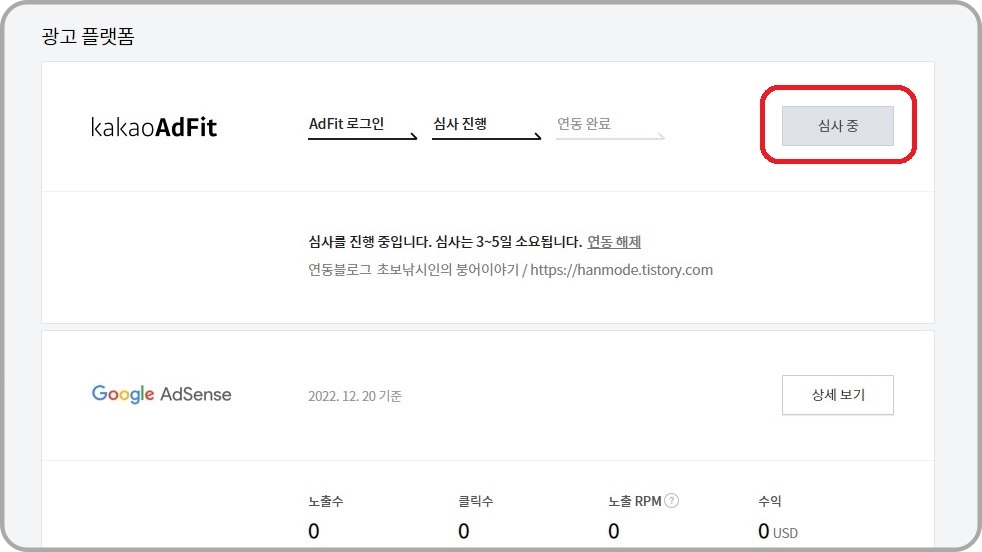The width and height of the screenshot is (982, 552).
Task: Click the 광고 플랫폼 heading
Action: pos(88,36)
